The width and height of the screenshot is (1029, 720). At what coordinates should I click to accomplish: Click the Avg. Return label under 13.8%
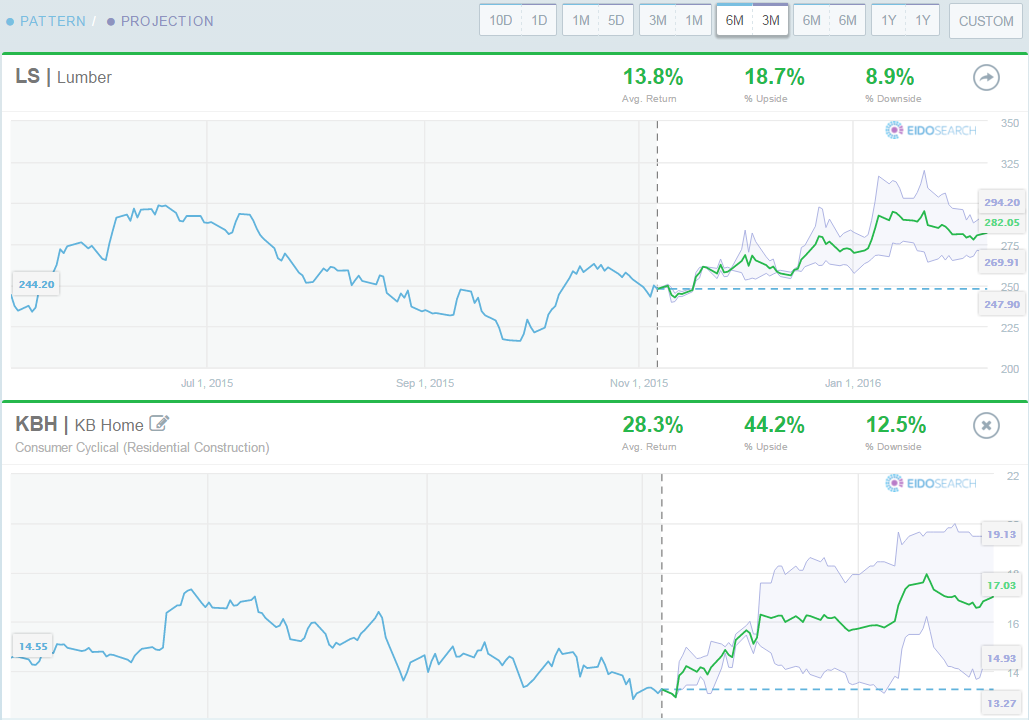tap(649, 99)
